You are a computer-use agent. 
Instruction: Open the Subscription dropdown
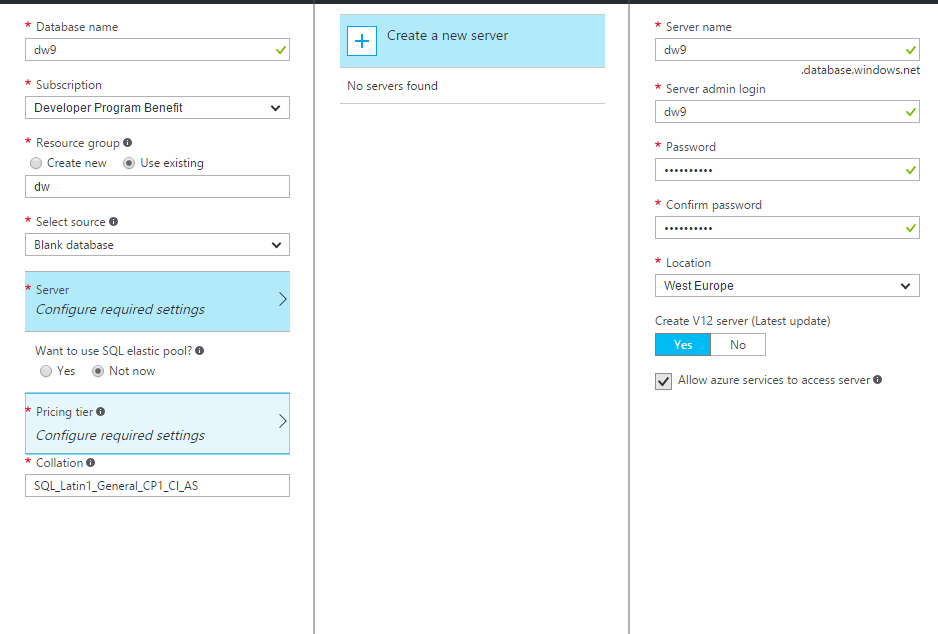tap(157, 108)
